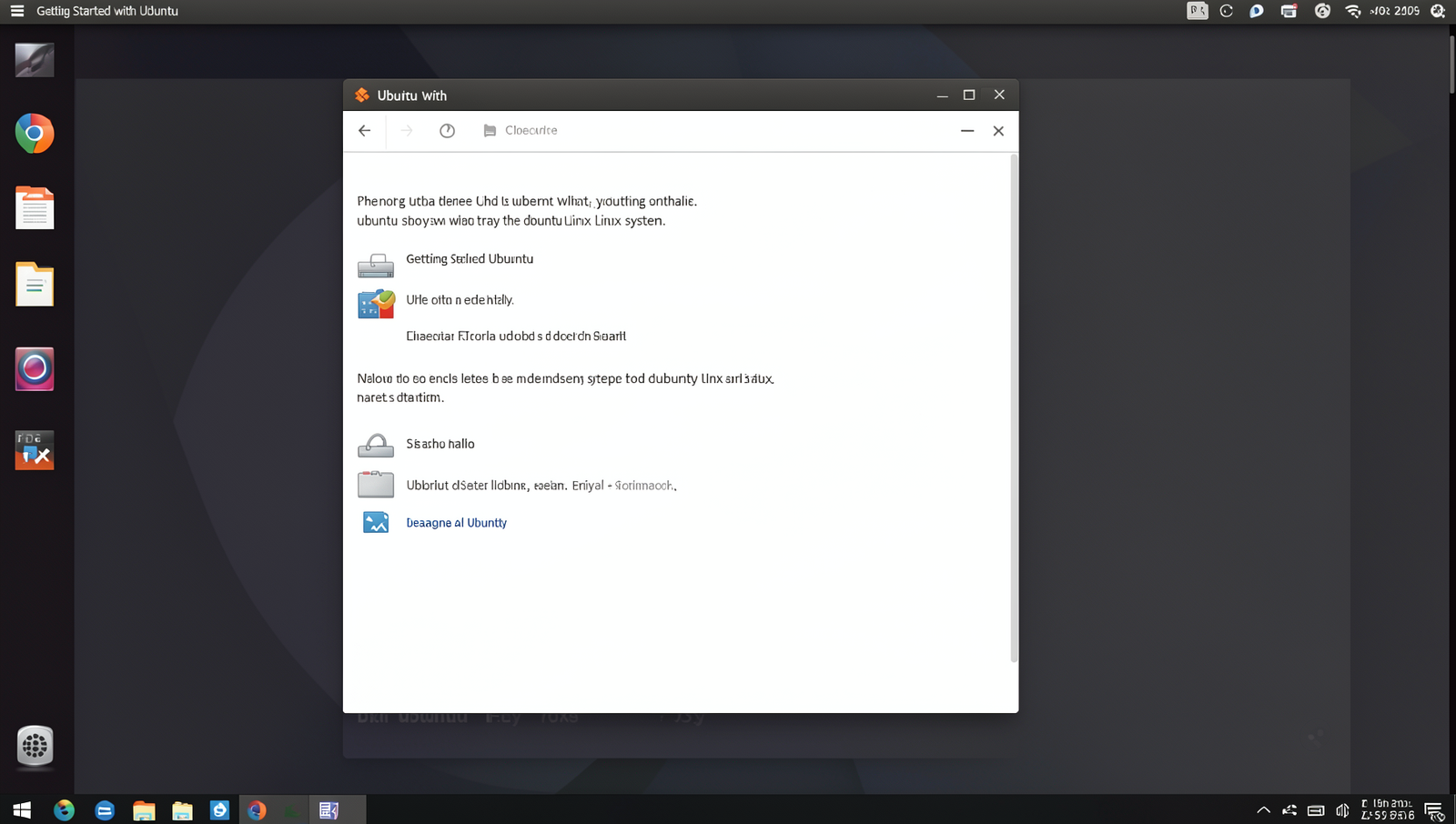This screenshot has height=824, width=1456.
Task: Open the first file explorer folder in the taskbar
Action: [144, 810]
